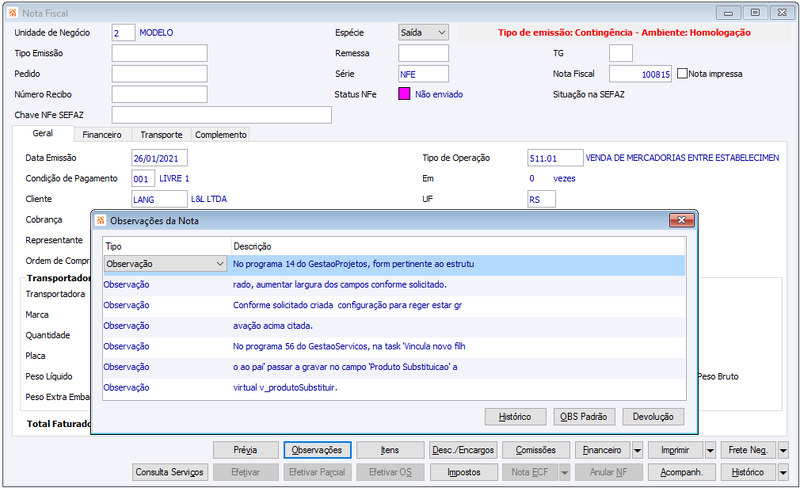This screenshot has width=800, height=488.
Task: Close the Observações da Nota dialog
Action: click(x=682, y=220)
